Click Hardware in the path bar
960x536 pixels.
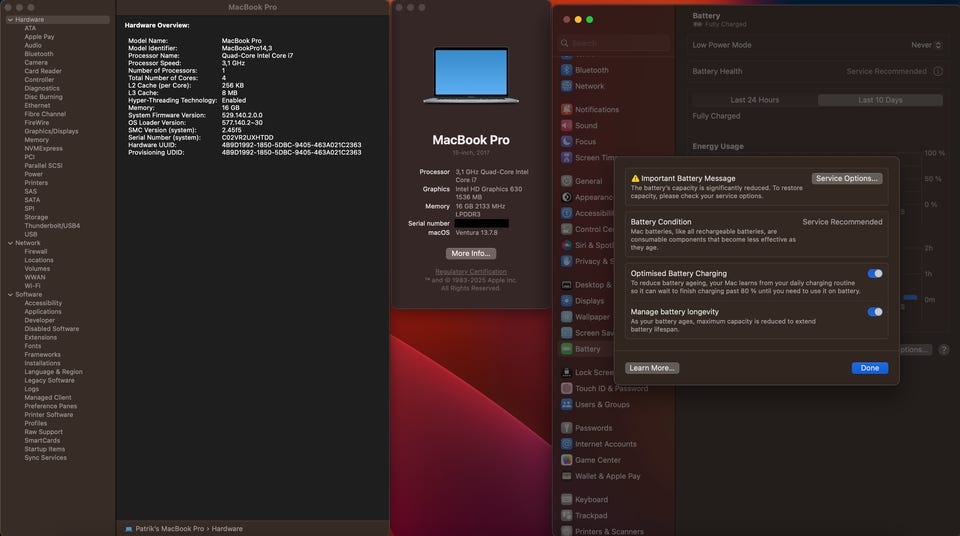coord(227,529)
